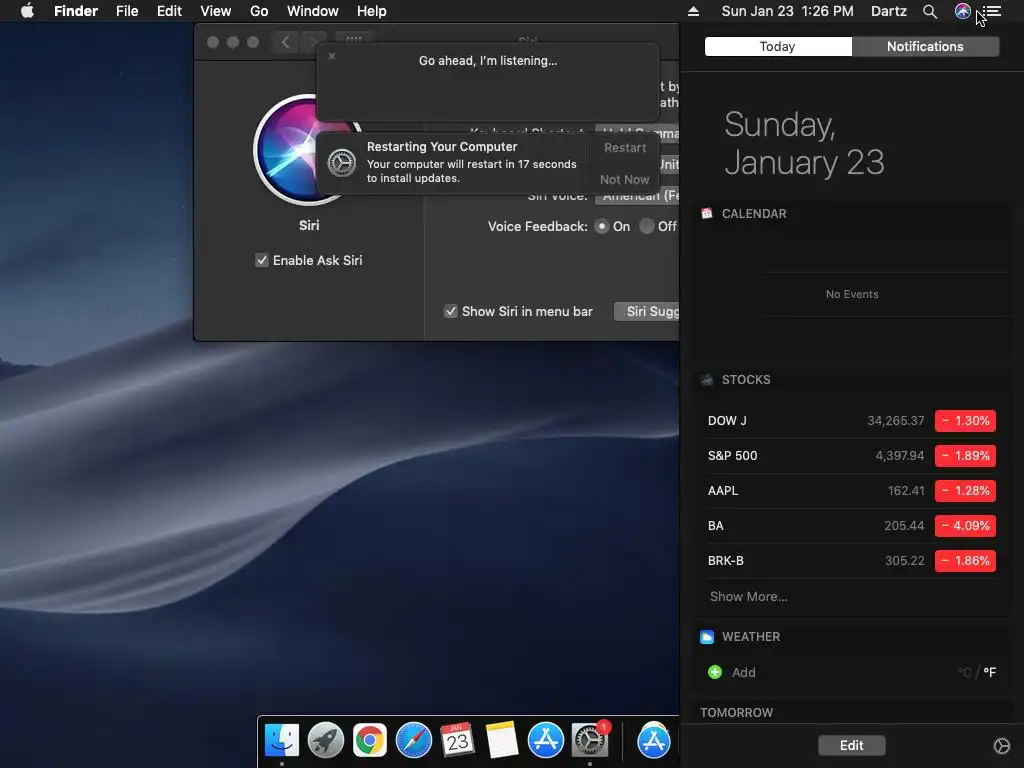The image size is (1024, 768).
Task: Open Calendar app in the Dock
Action: click(457, 740)
